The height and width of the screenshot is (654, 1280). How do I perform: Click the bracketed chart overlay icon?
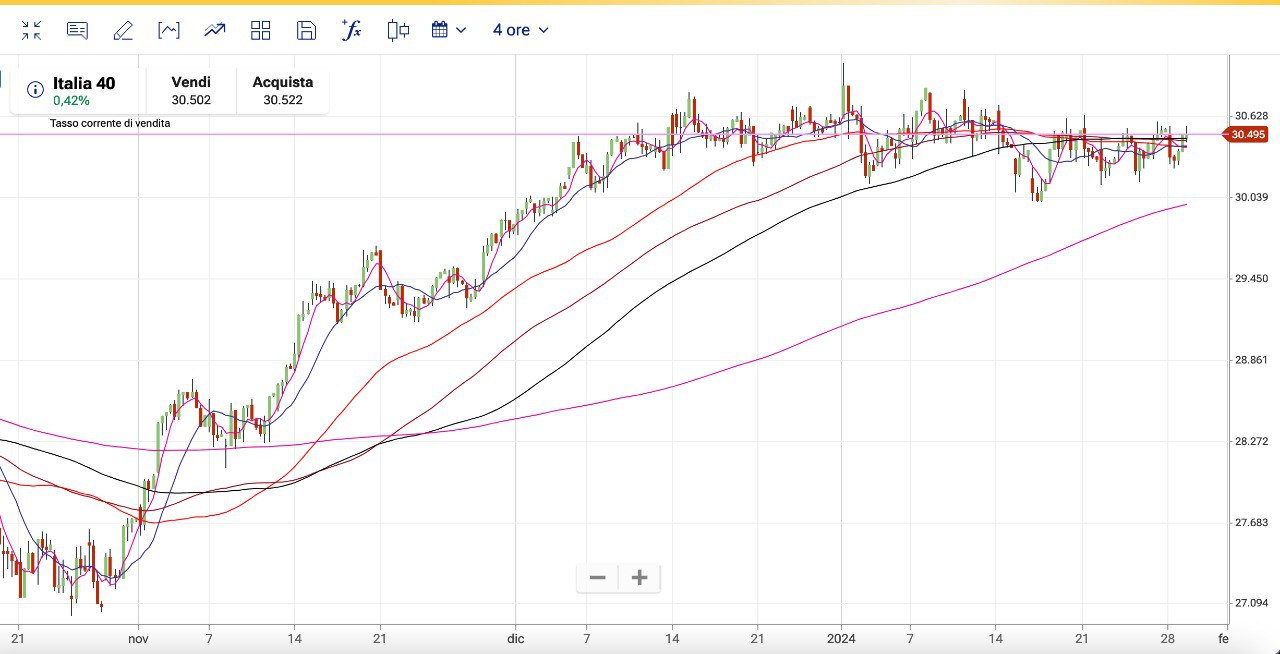click(169, 30)
